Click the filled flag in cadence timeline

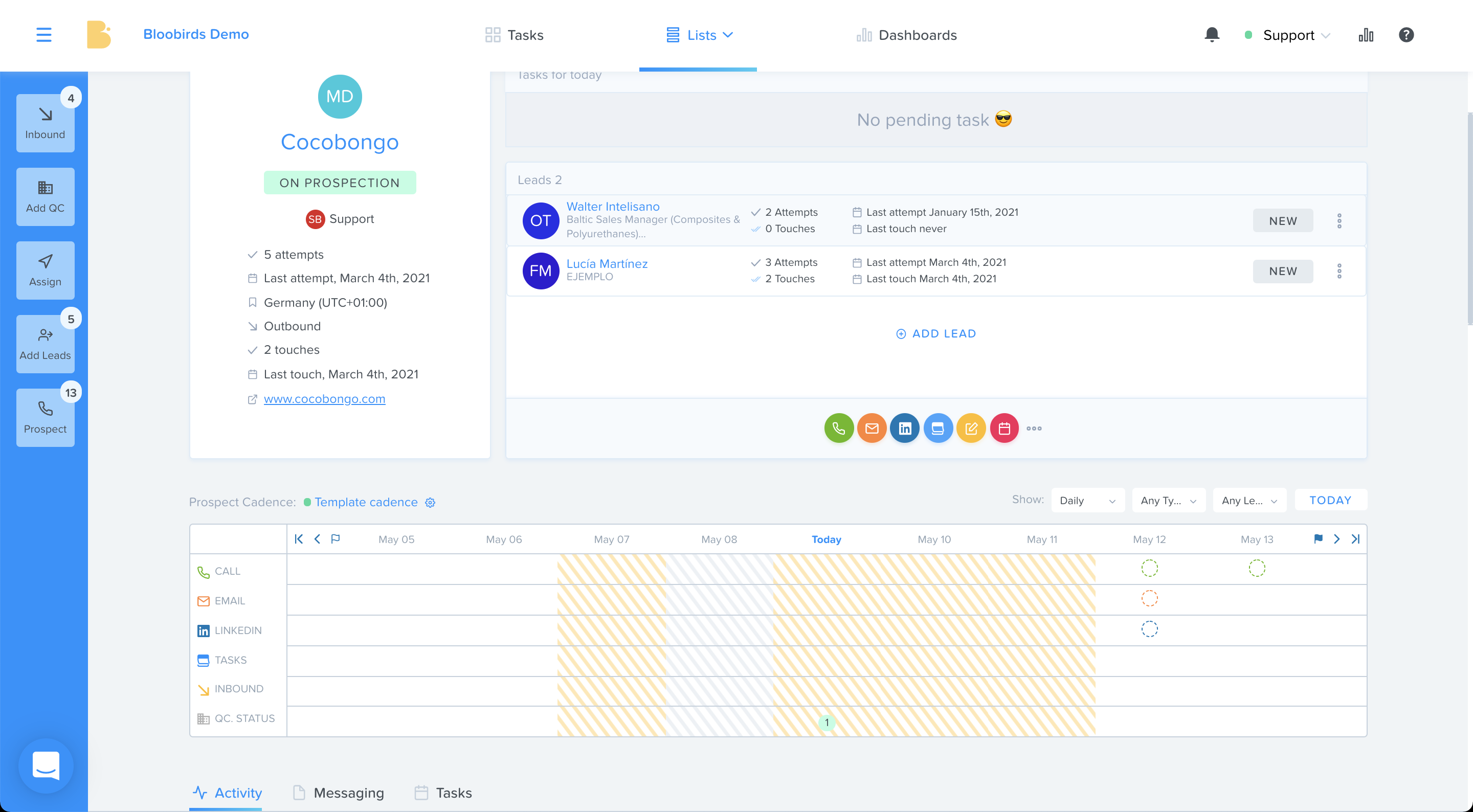coord(1318,538)
